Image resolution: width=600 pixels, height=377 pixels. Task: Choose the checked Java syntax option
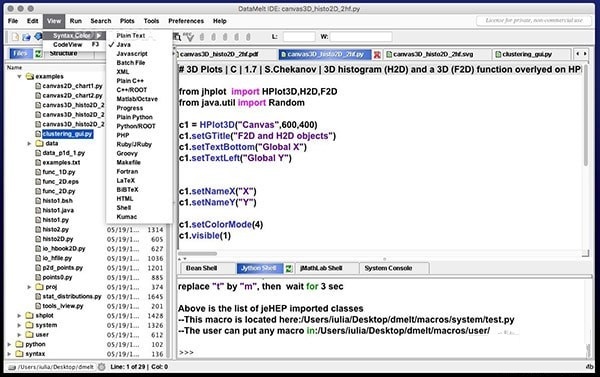coord(123,44)
